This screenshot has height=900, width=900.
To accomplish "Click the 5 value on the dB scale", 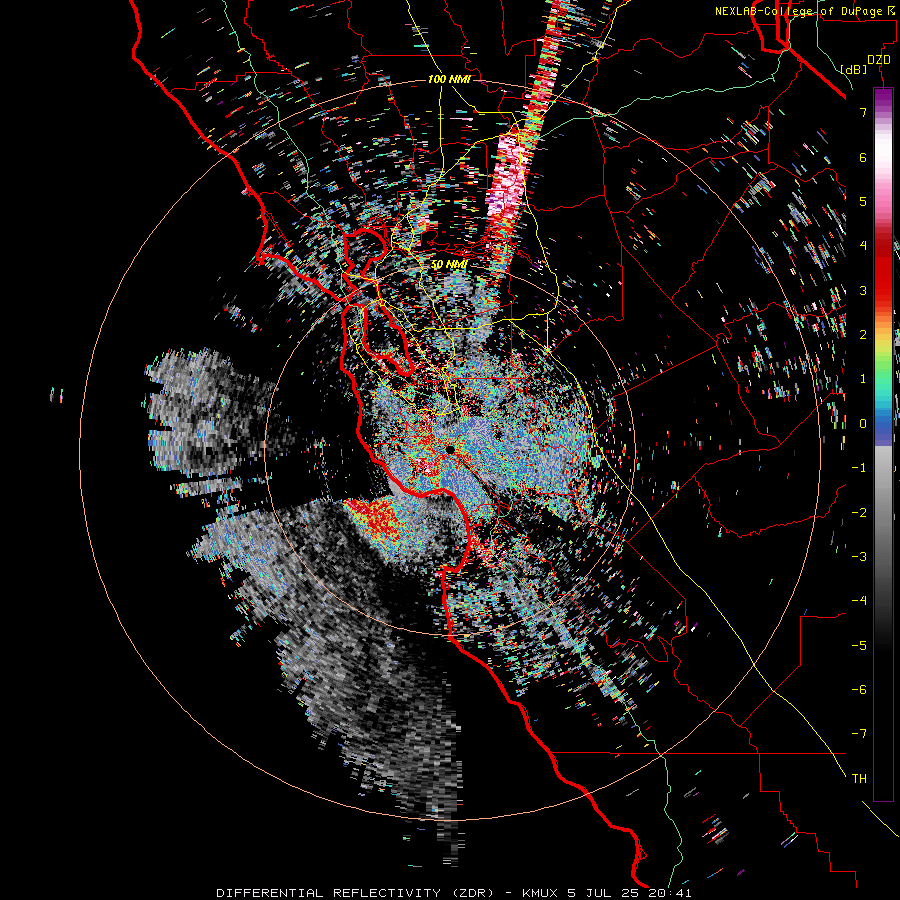I will pos(863,201).
